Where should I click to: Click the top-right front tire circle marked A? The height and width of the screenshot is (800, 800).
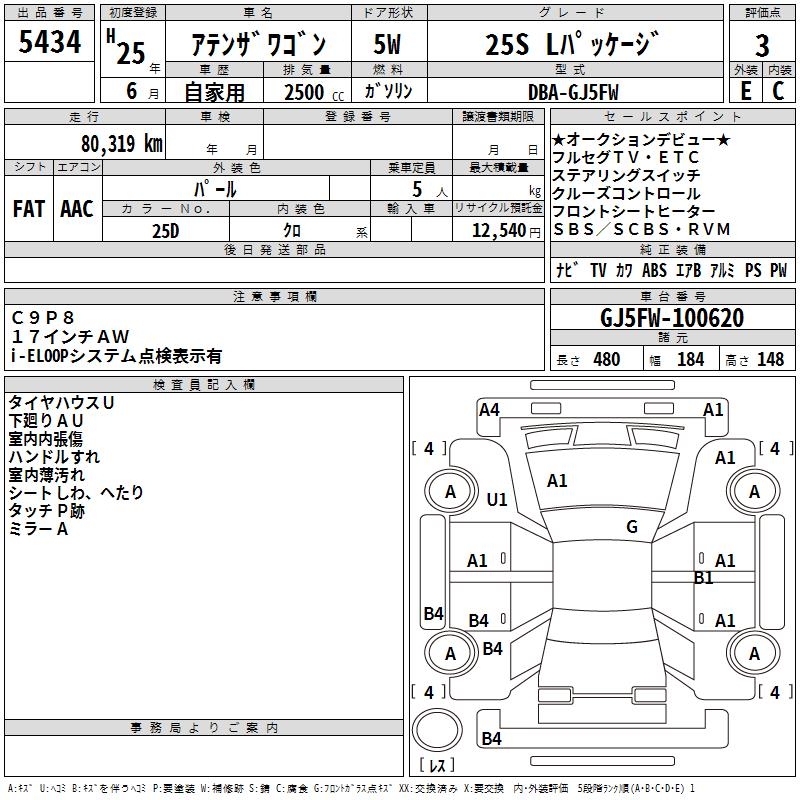coord(754,491)
